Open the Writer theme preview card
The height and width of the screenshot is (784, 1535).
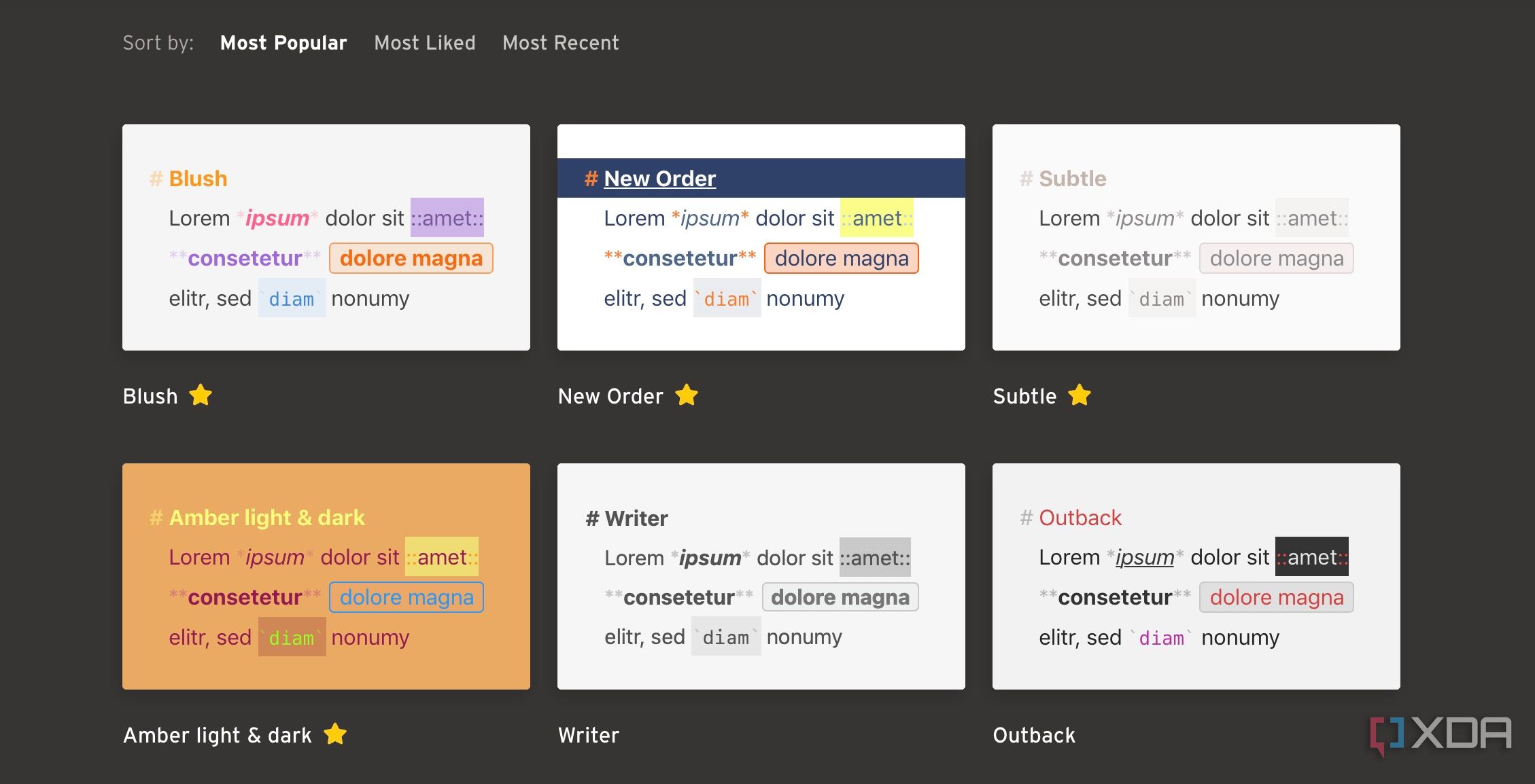[761, 576]
